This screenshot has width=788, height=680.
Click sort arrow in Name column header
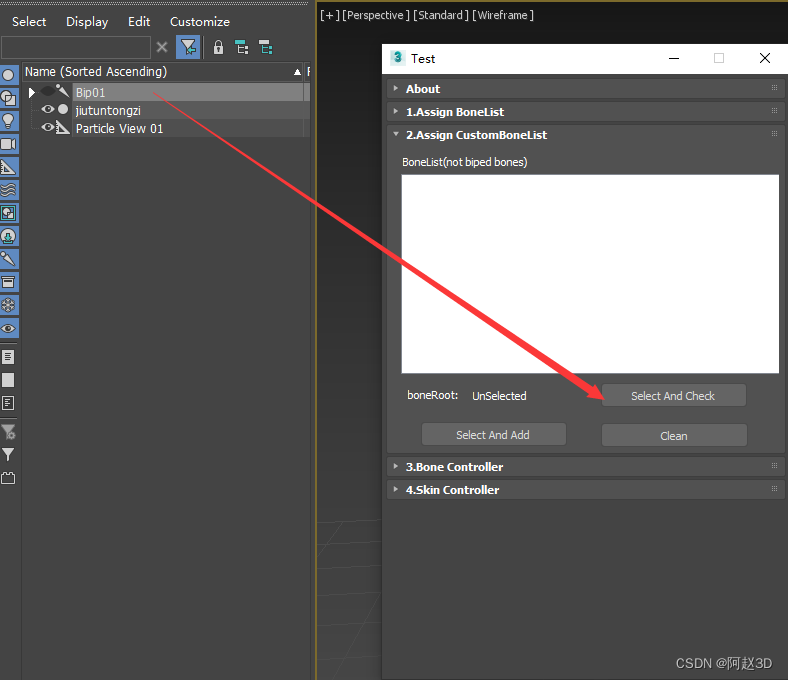tap(298, 72)
